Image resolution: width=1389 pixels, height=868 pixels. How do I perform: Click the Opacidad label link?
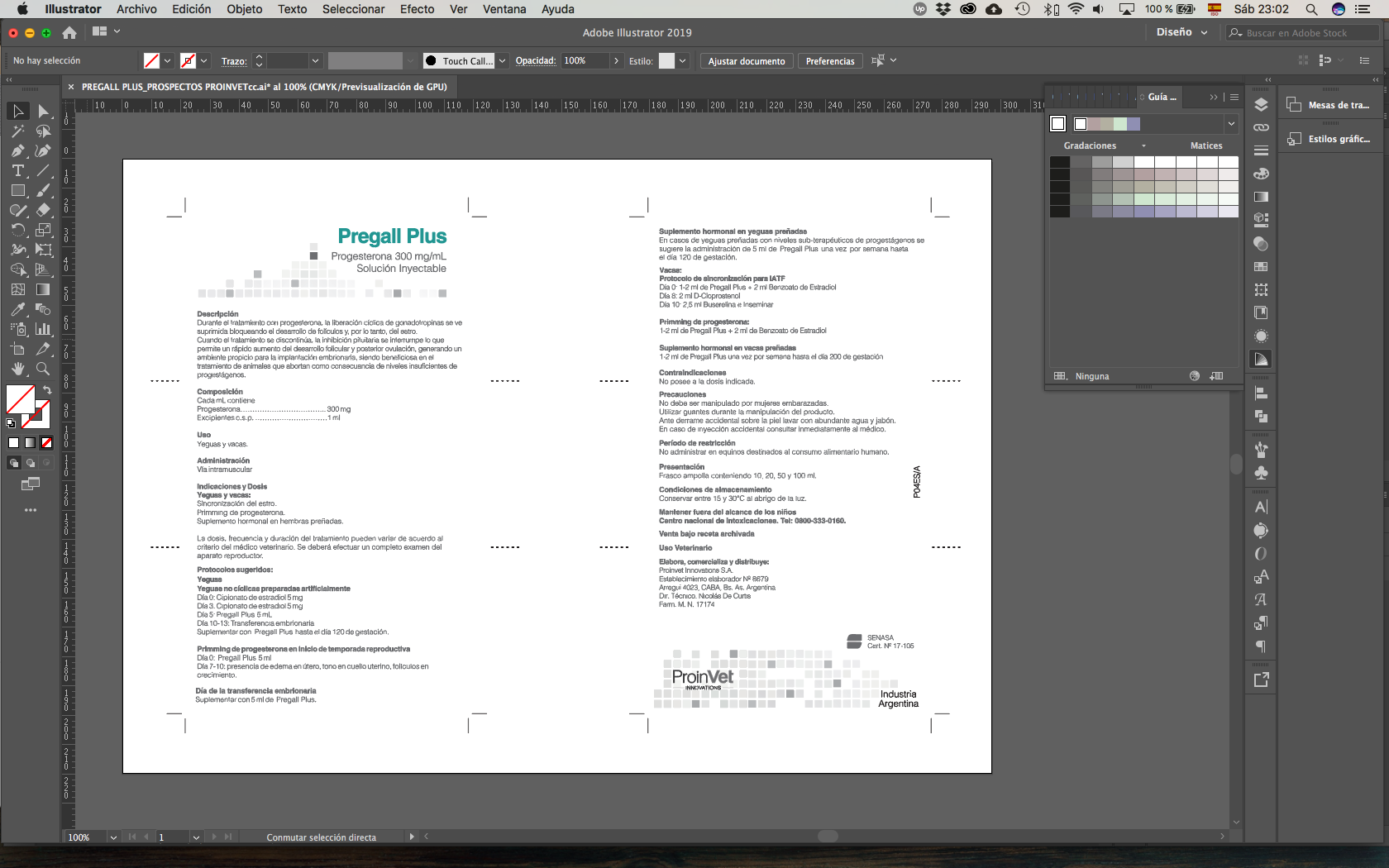point(536,60)
